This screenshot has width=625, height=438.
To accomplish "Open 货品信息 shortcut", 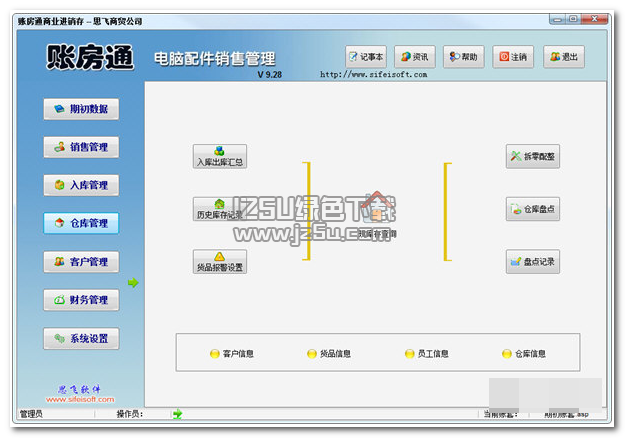I will point(329,354).
